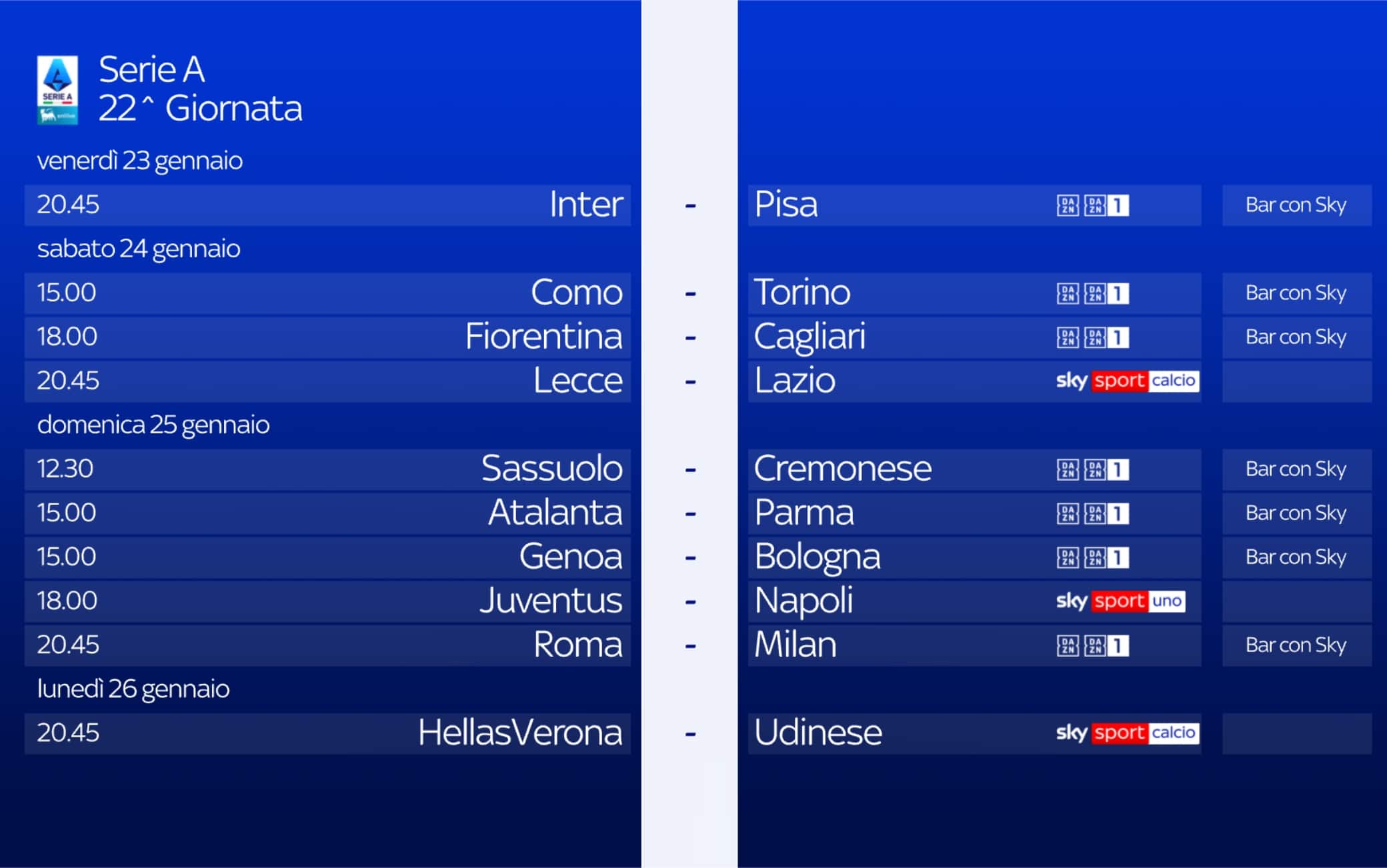
Task: Click the Serie A league logo
Action: coord(57,90)
